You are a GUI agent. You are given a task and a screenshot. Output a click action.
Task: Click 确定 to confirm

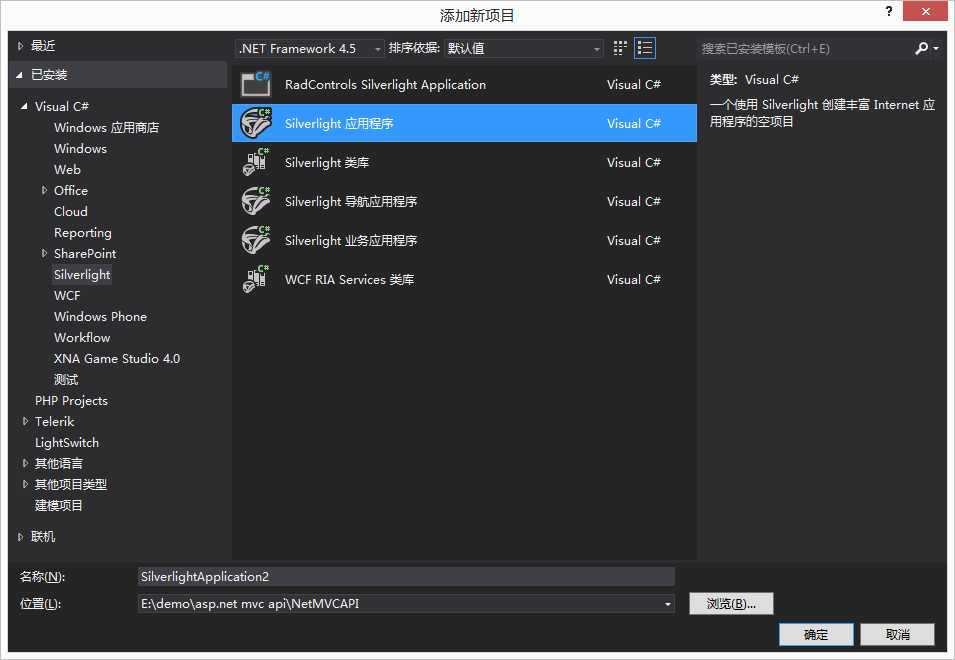[816, 634]
